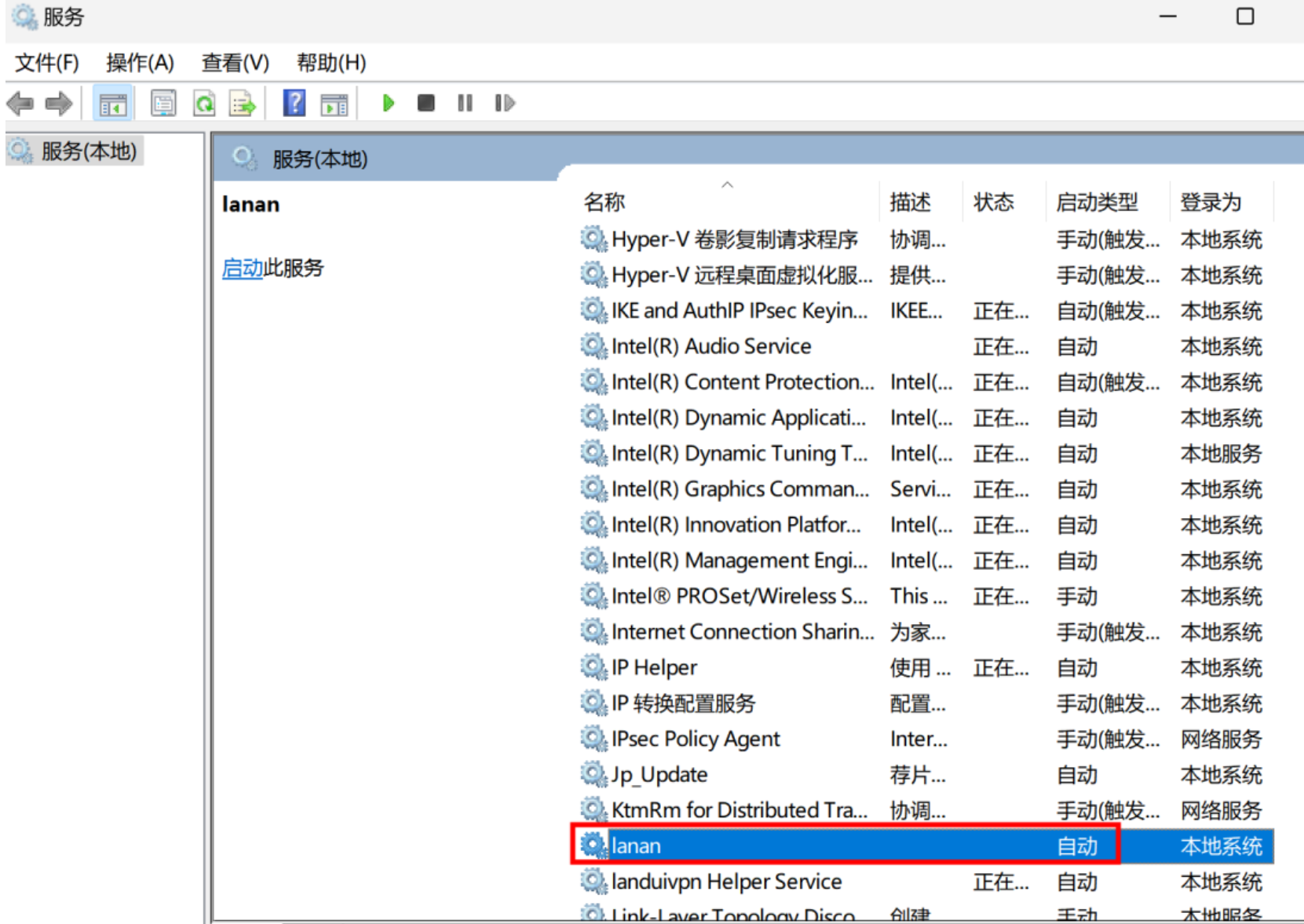Select the IP Helper service row
The image size is (1304, 924).
pyautogui.click(x=654, y=668)
